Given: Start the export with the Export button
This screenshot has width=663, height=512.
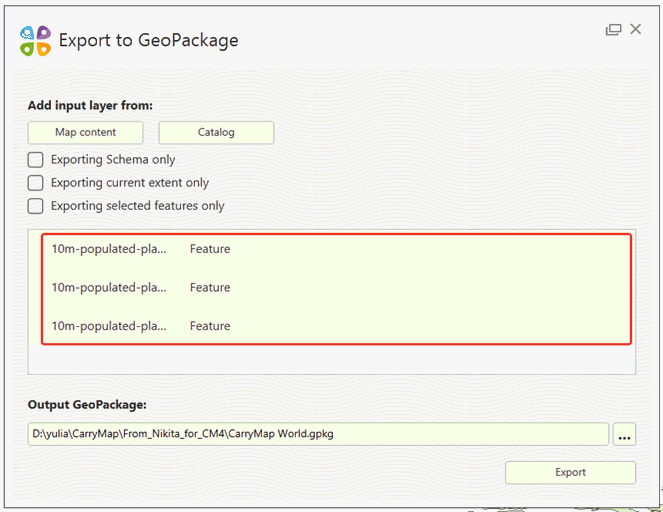Looking at the screenshot, I should (570, 472).
